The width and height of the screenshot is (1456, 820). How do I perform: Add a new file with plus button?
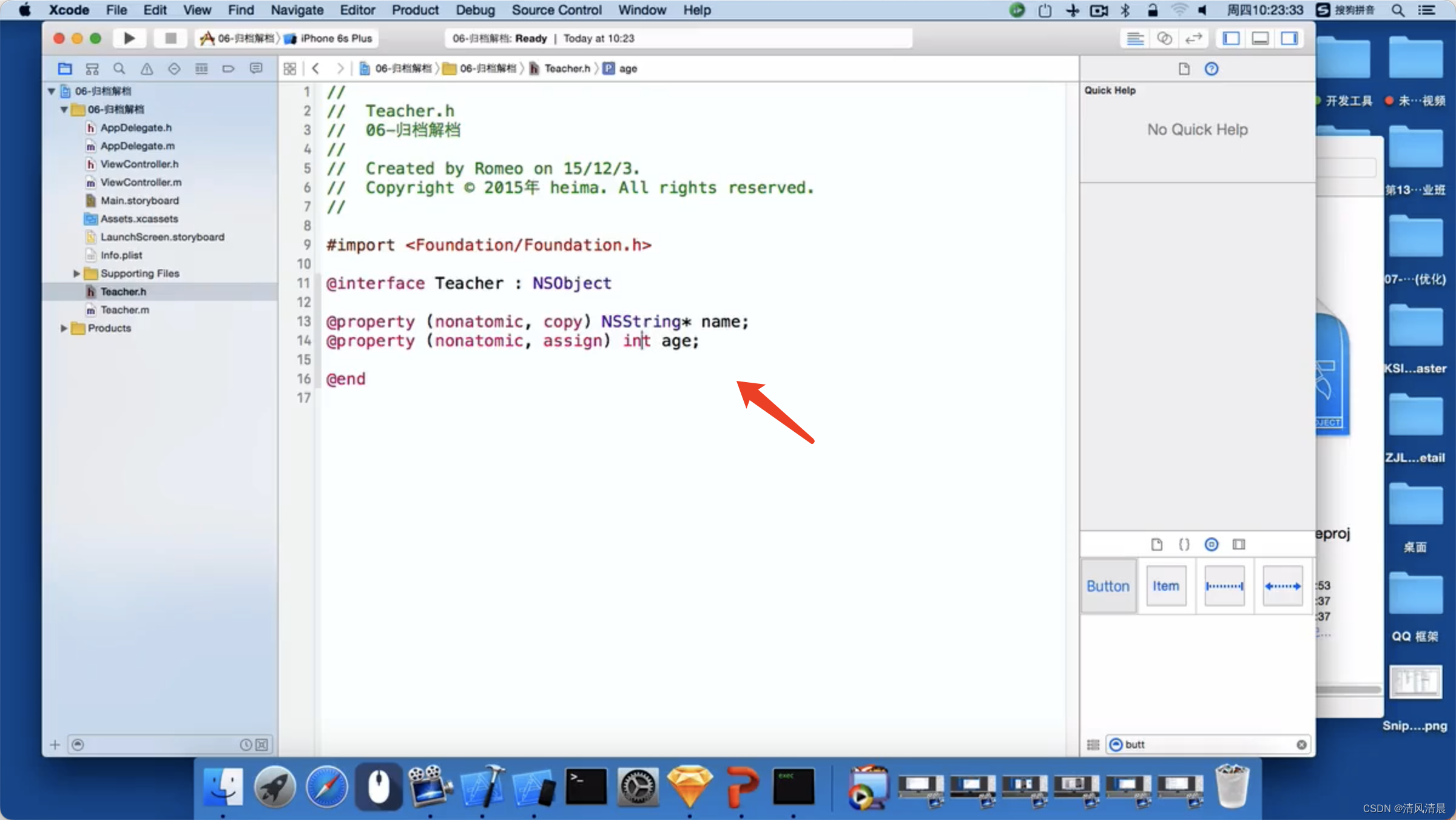click(55, 745)
